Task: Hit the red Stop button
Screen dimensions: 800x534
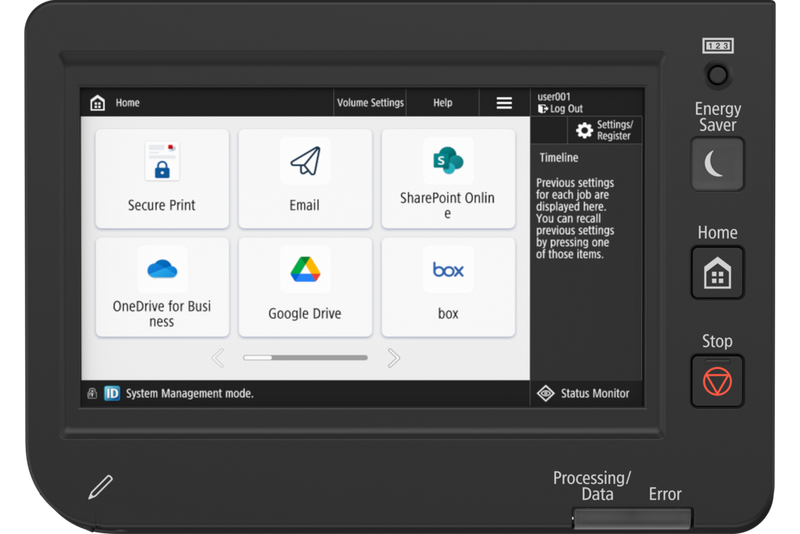Action: pyautogui.click(x=717, y=382)
